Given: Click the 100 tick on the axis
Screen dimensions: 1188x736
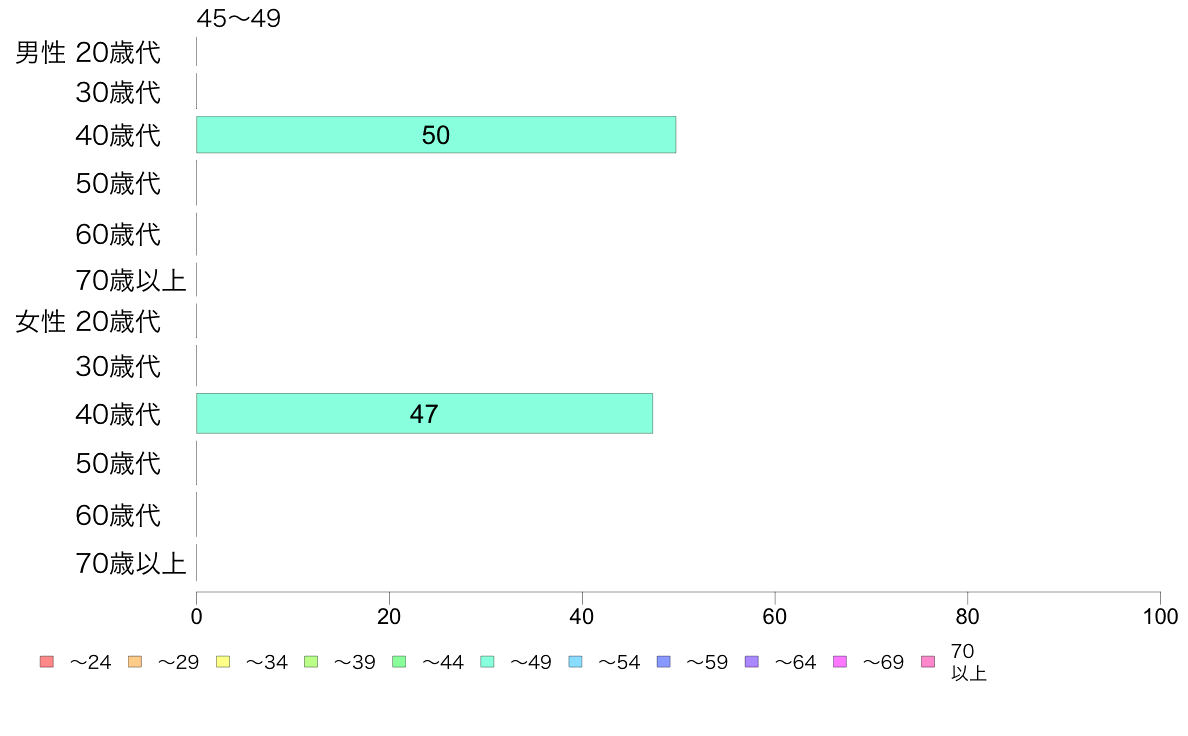Looking at the screenshot, I should [x=1160, y=617].
